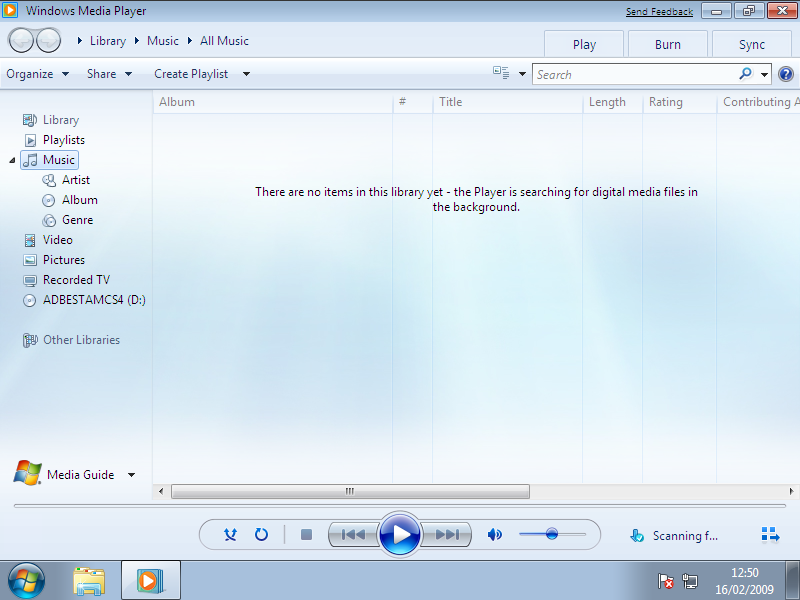Image resolution: width=800 pixels, height=600 pixels.
Task: Open Create Playlist dropdown arrow
Action: coord(246,74)
